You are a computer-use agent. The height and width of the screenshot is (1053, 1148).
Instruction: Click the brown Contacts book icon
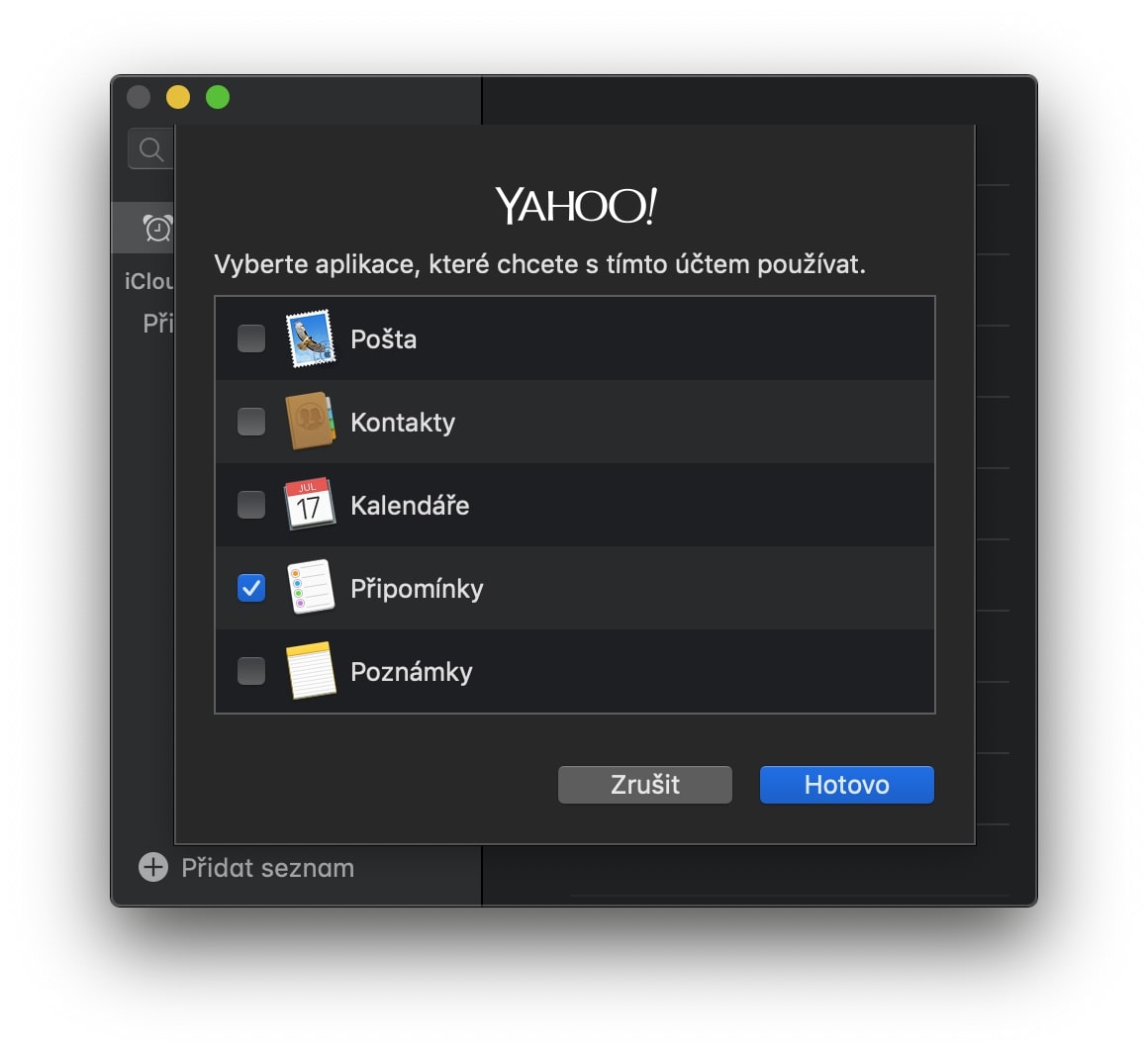click(x=311, y=423)
